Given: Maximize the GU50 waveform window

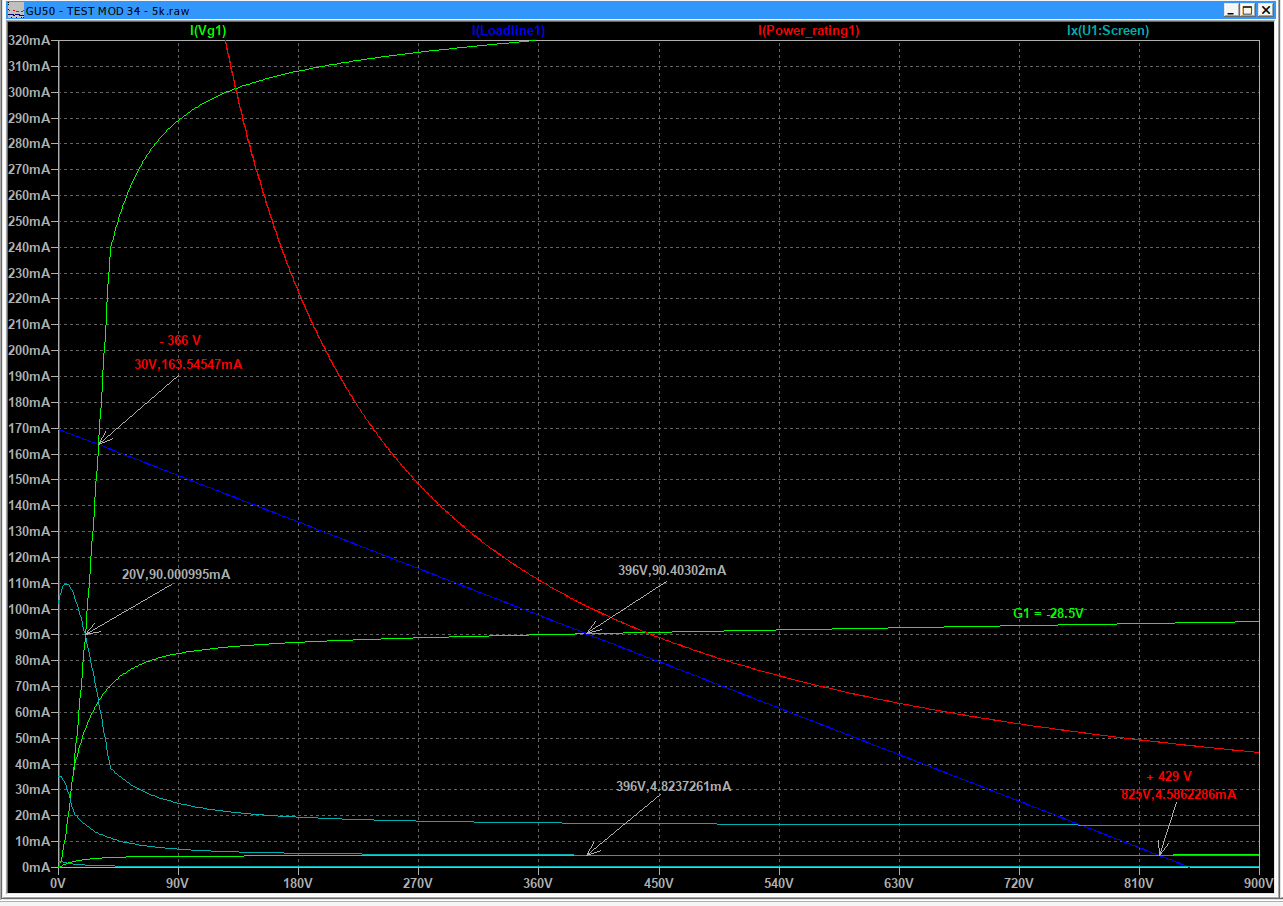Looking at the screenshot, I should [x=1247, y=10].
